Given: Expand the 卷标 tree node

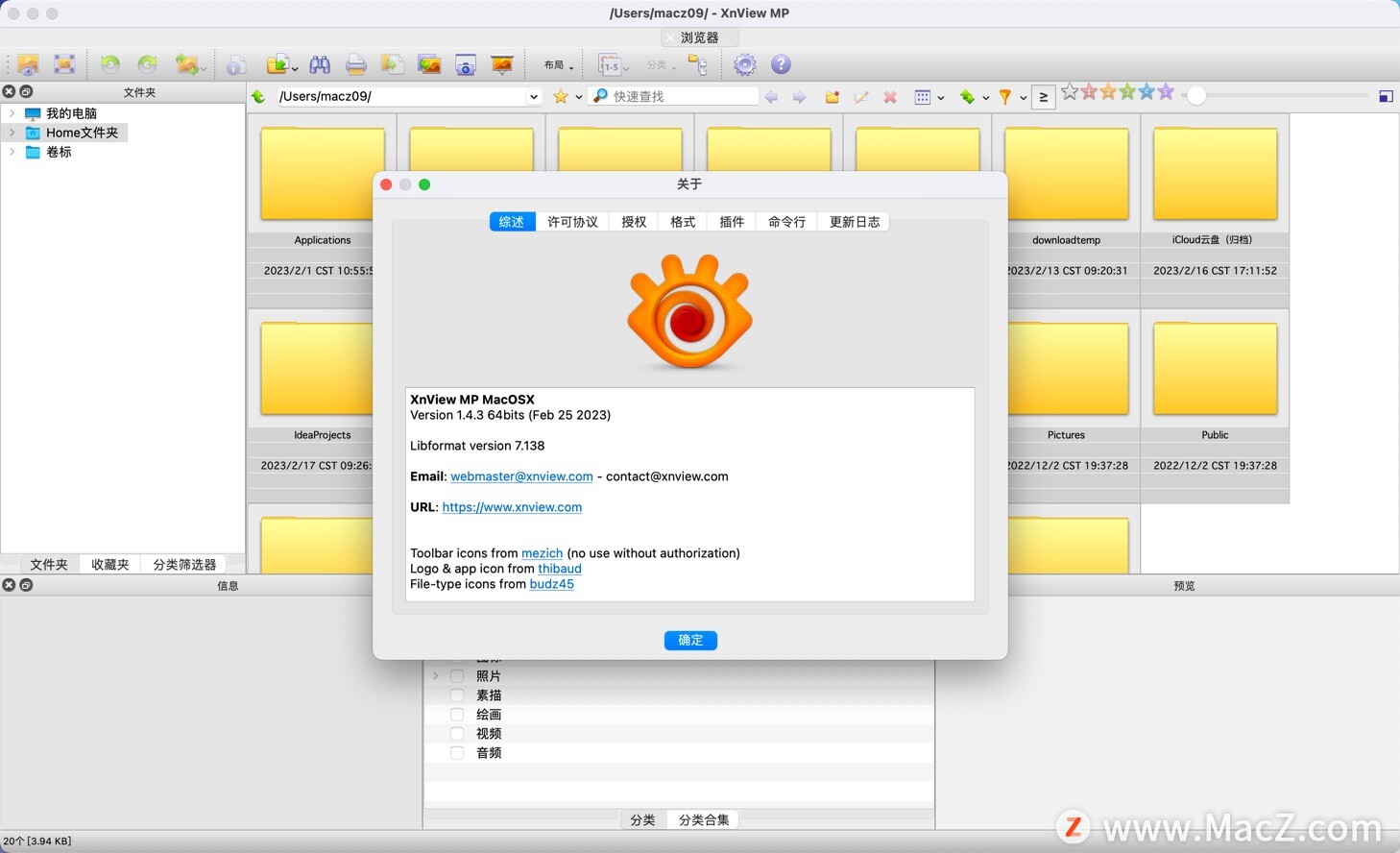Looking at the screenshot, I should point(12,152).
